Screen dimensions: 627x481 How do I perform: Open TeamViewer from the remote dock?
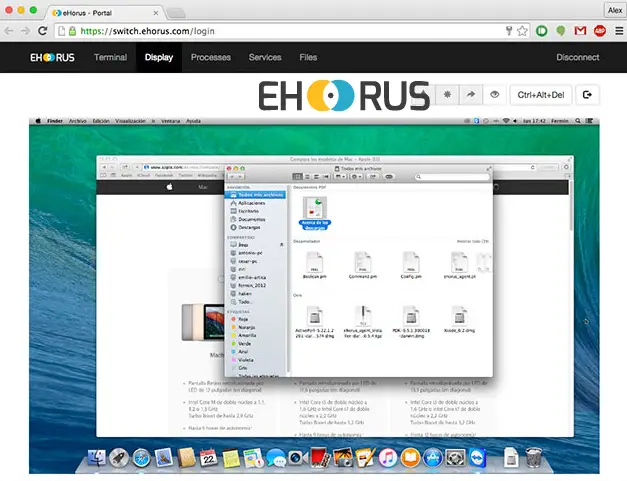coord(477,458)
